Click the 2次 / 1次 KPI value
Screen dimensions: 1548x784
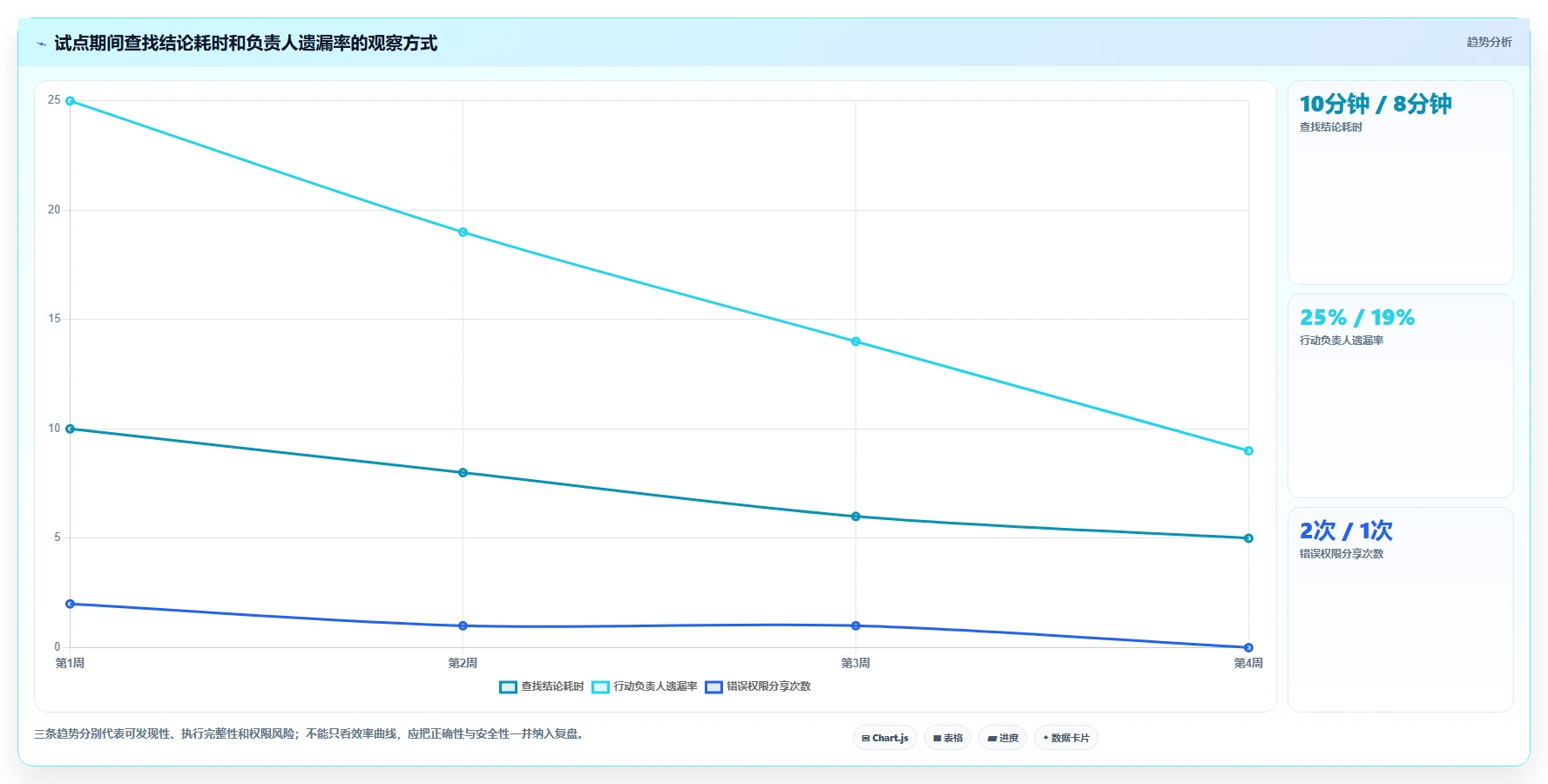click(x=1346, y=531)
